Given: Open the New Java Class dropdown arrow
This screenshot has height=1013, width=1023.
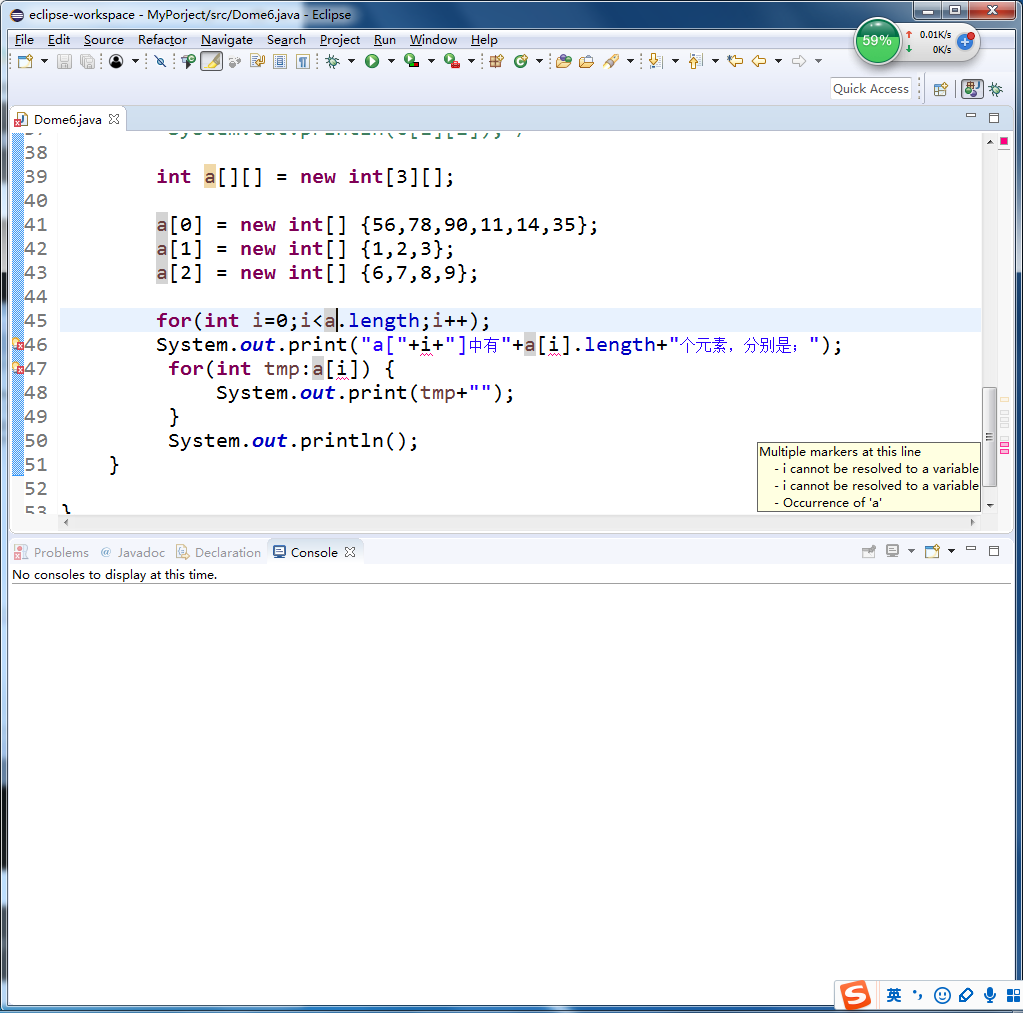Looking at the screenshot, I should pyautogui.click(x=540, y=61).
